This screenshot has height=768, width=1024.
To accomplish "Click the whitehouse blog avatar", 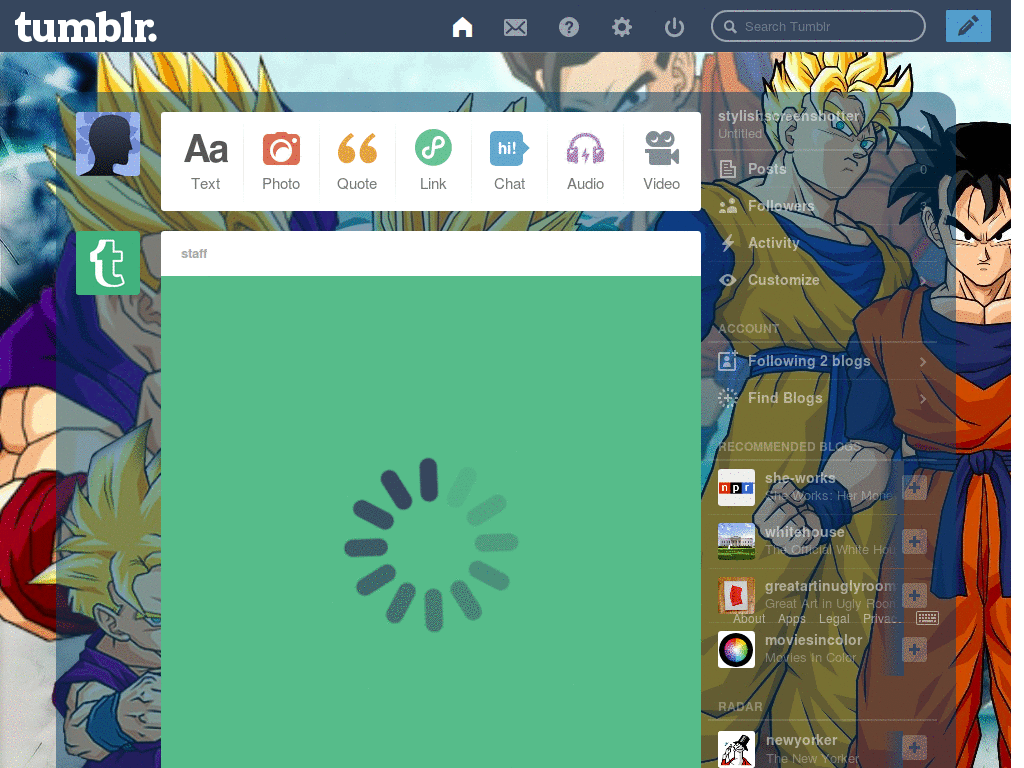I will click(x=736, y=541).
